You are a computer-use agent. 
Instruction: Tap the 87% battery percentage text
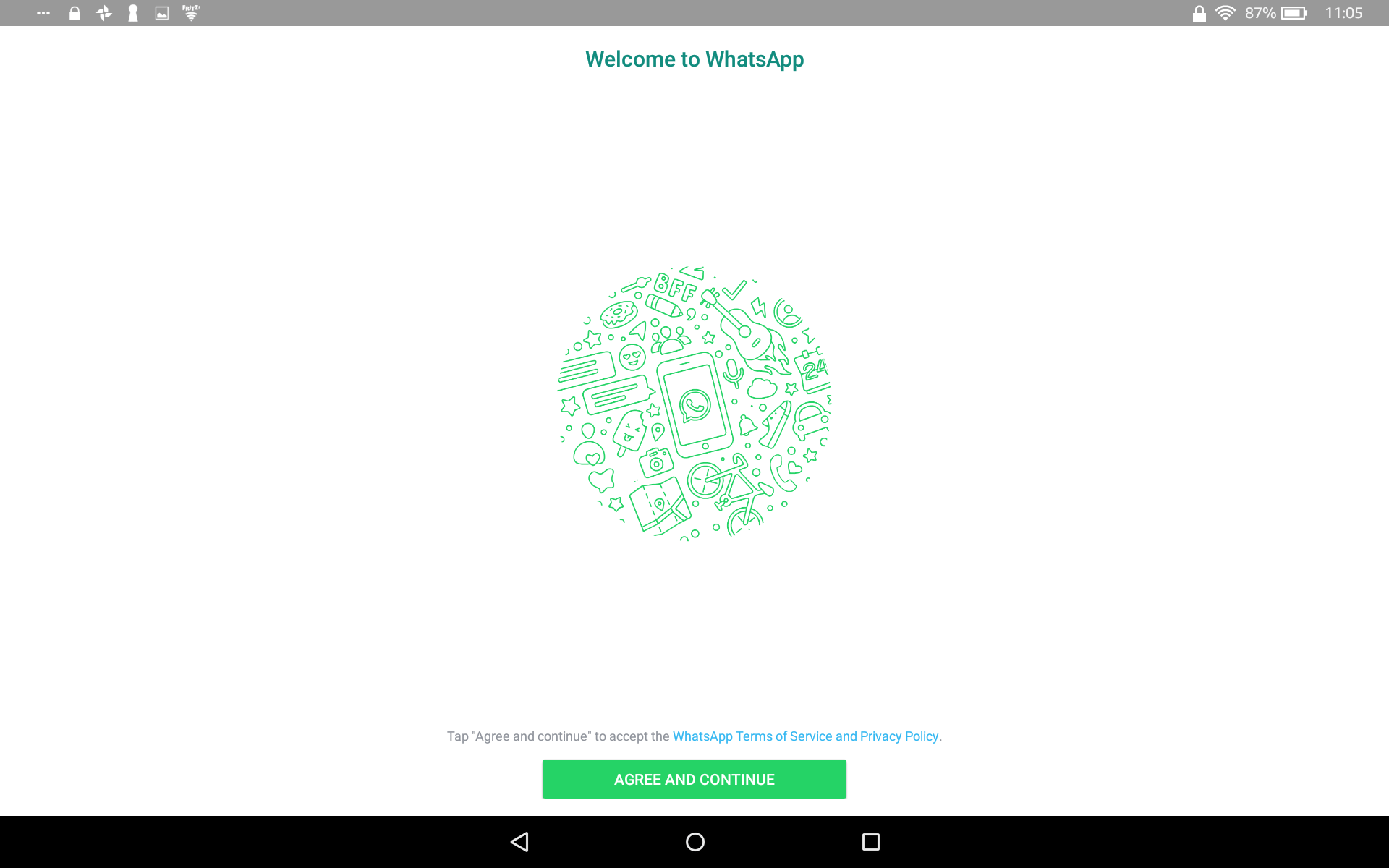(1260, 13)
